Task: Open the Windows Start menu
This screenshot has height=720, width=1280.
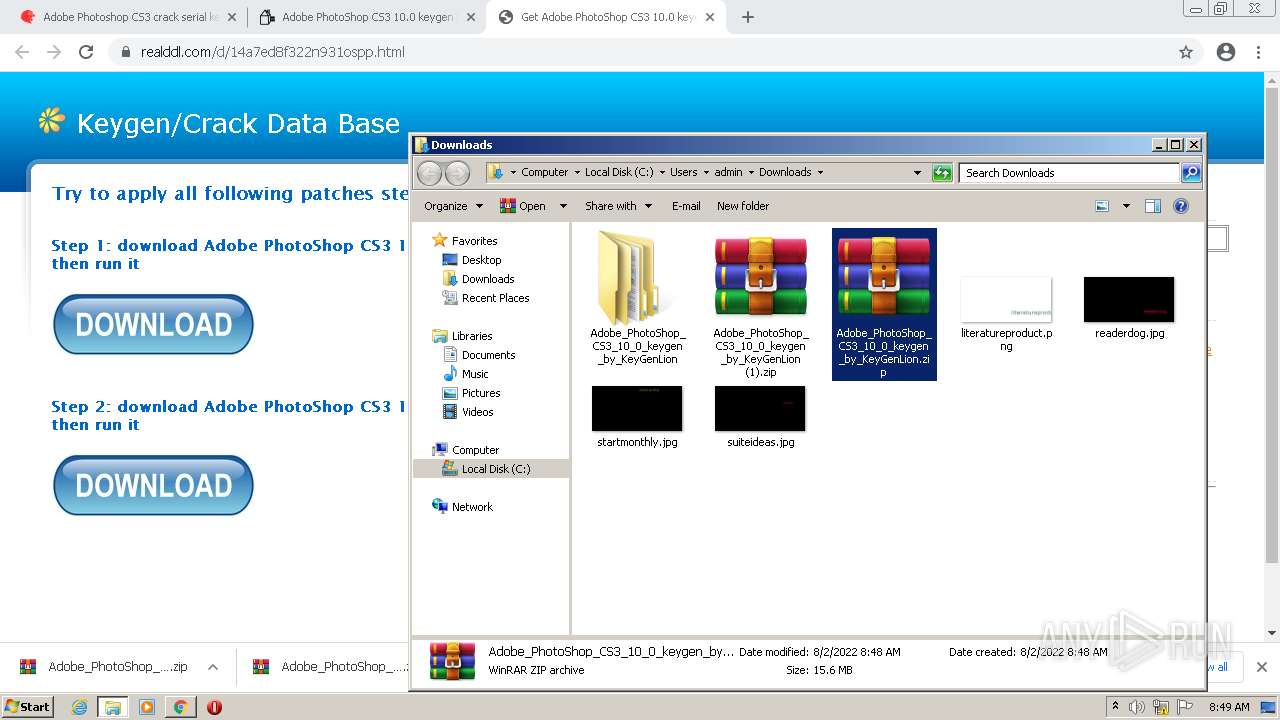Action: pos(28,707)
